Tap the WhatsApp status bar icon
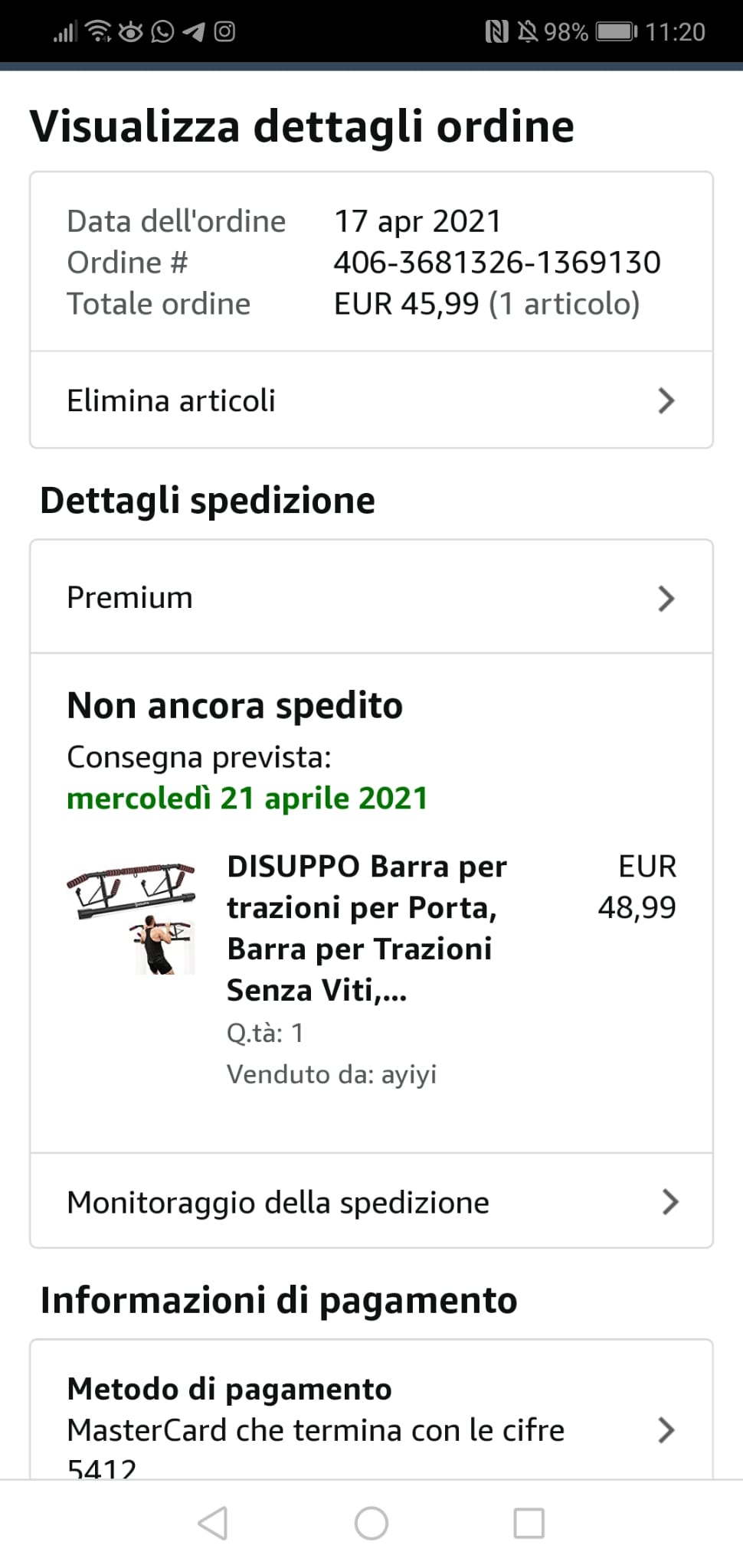This screenshot has width=743, height=1568. 162,31
